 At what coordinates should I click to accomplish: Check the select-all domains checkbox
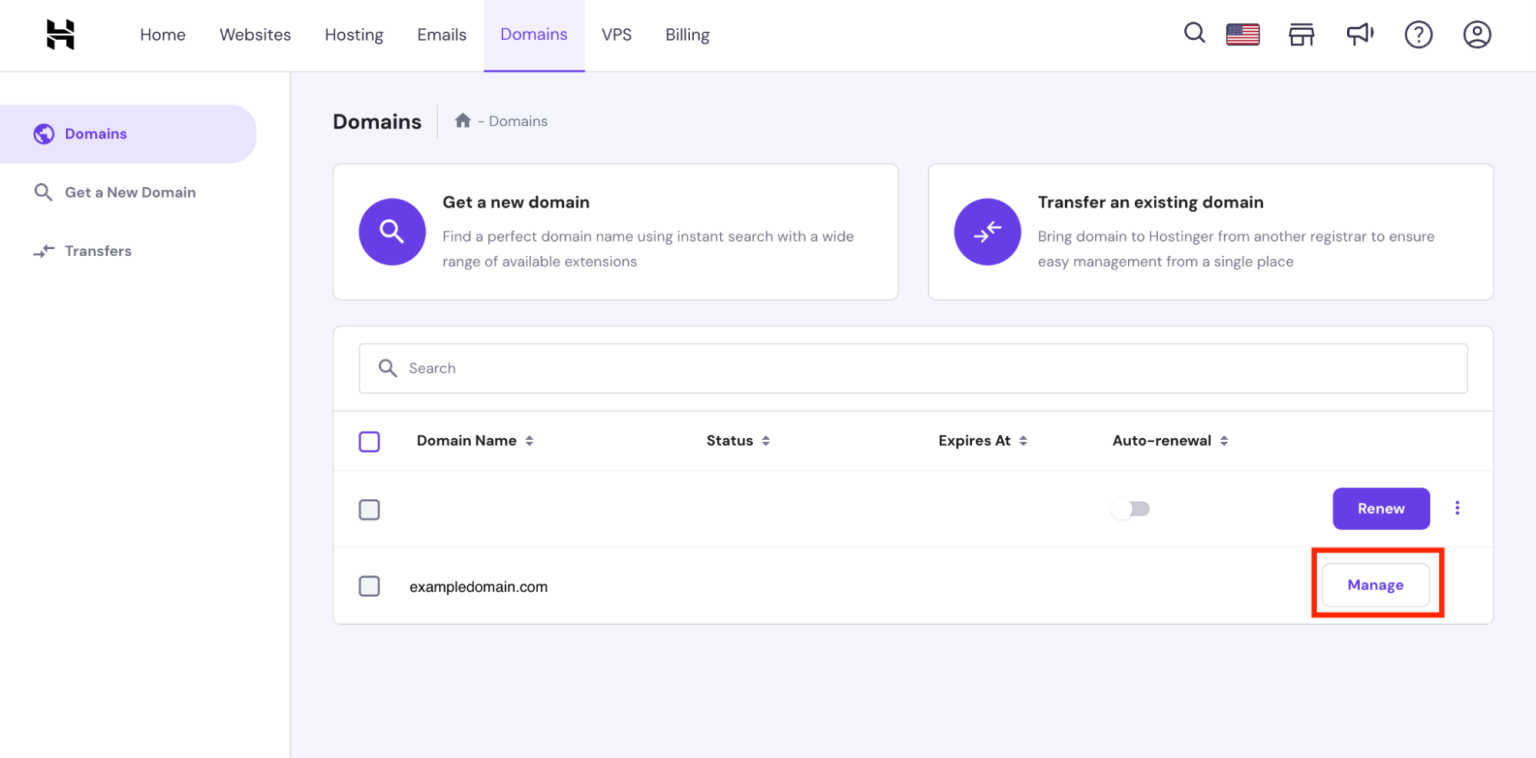pyautogui.click(x=369, y=440)
